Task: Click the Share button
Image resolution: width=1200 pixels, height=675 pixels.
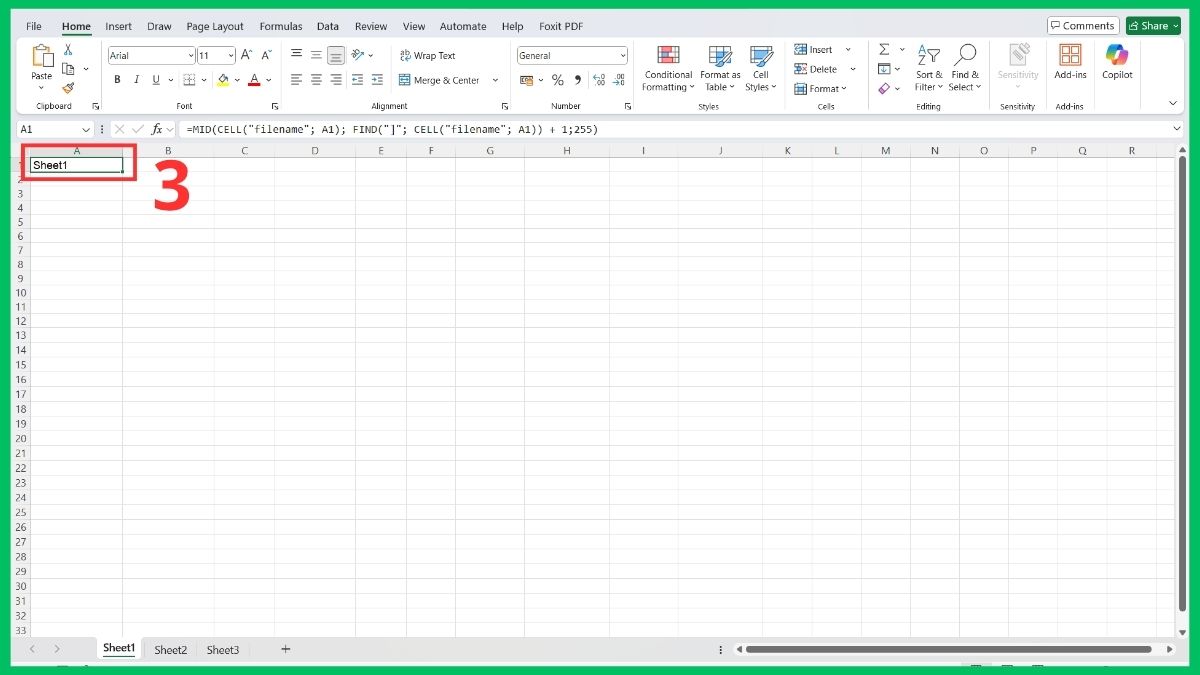Action: tap(1152, 25)
